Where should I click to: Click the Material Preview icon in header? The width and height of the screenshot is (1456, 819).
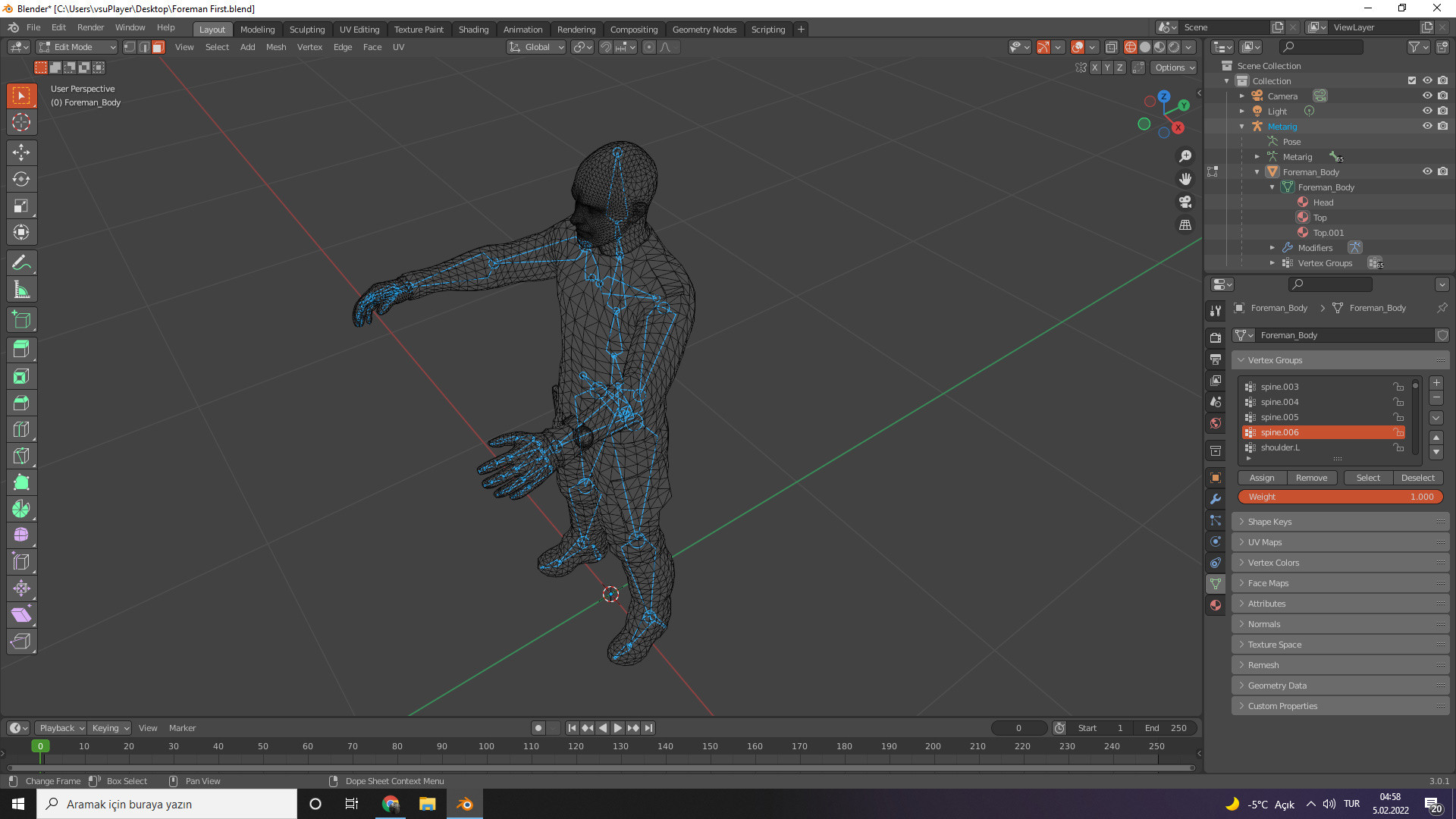(x=1160, y=47)
